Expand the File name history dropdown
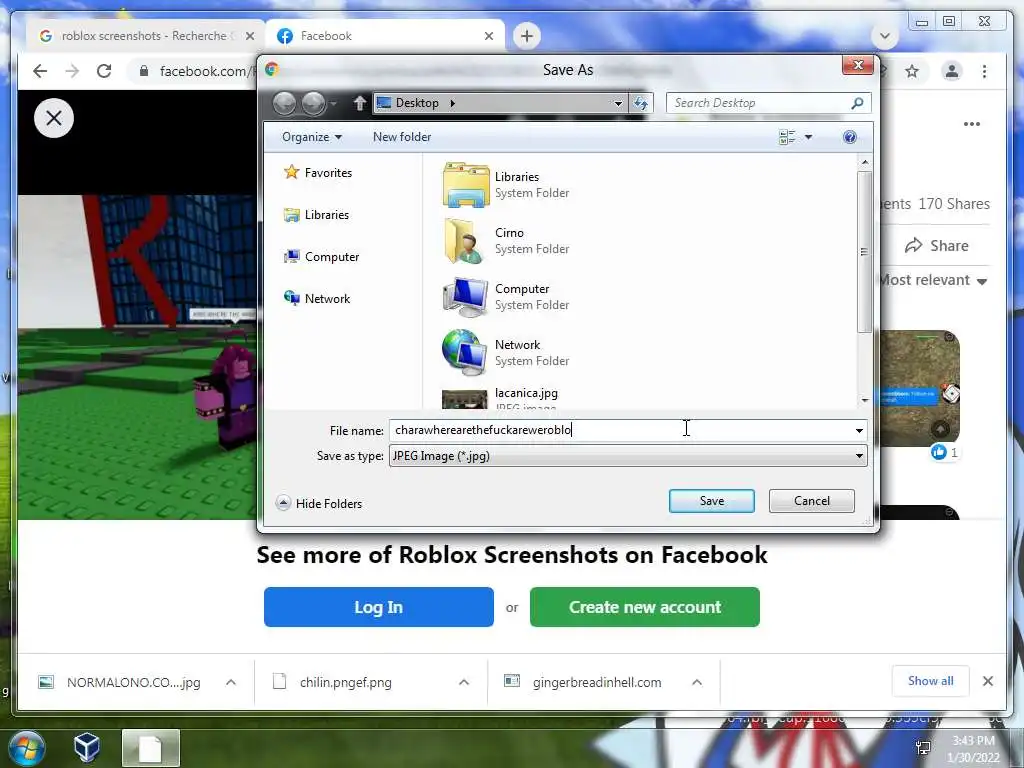The image size is (1024, 768). tap(859, 430)
